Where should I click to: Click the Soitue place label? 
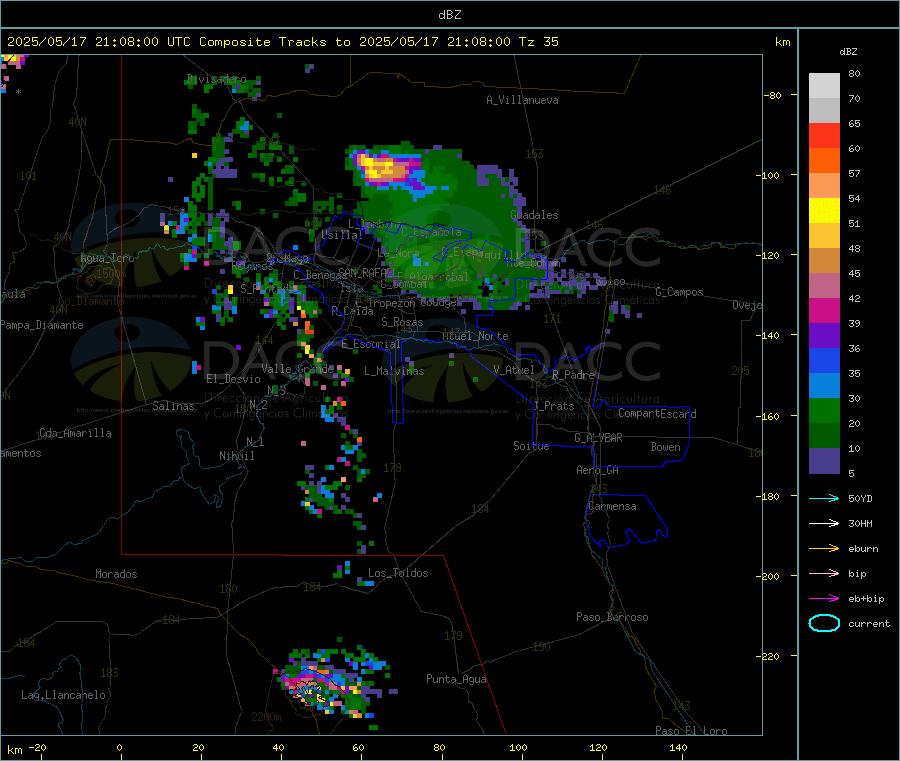point(531,446)
